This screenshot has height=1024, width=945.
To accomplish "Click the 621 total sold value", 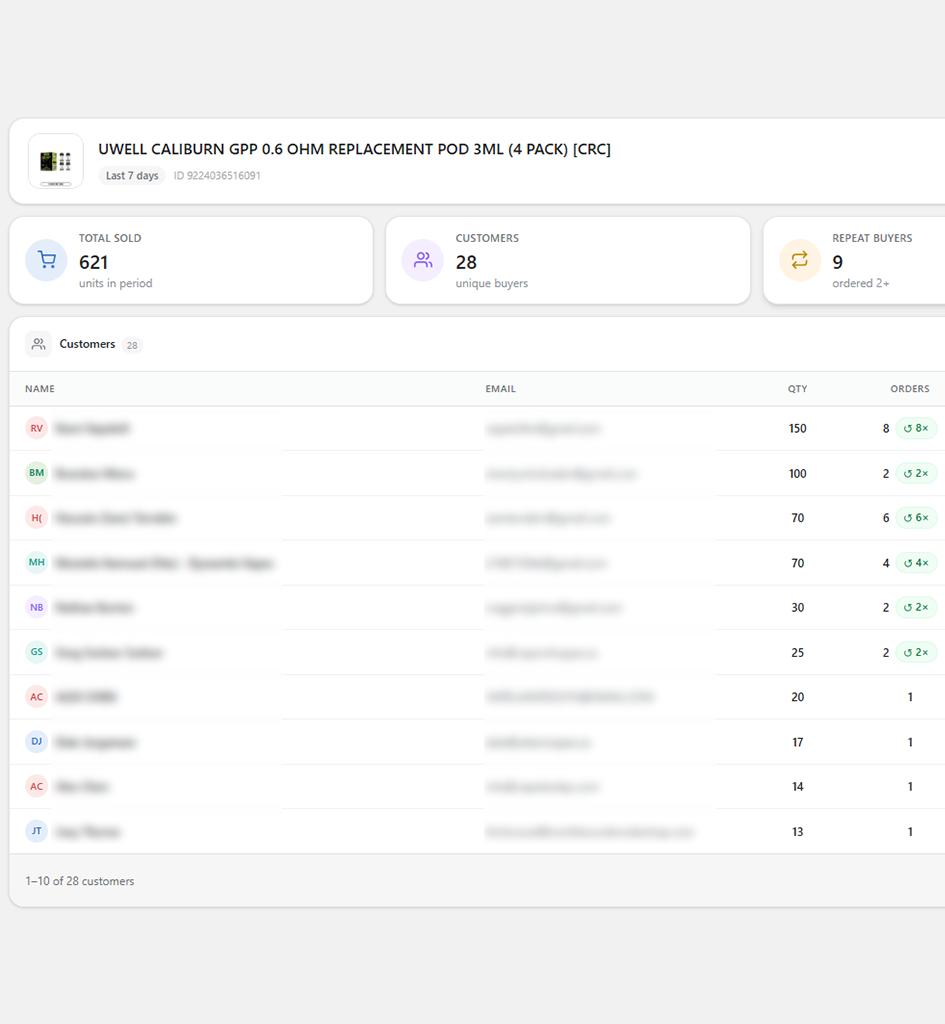I will coord(93,262).
